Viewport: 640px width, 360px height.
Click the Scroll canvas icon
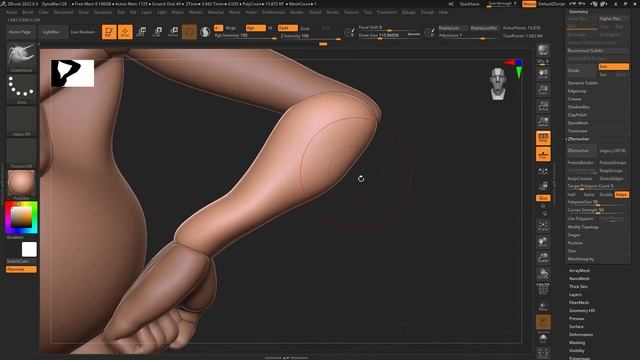[x=543, y=73]
